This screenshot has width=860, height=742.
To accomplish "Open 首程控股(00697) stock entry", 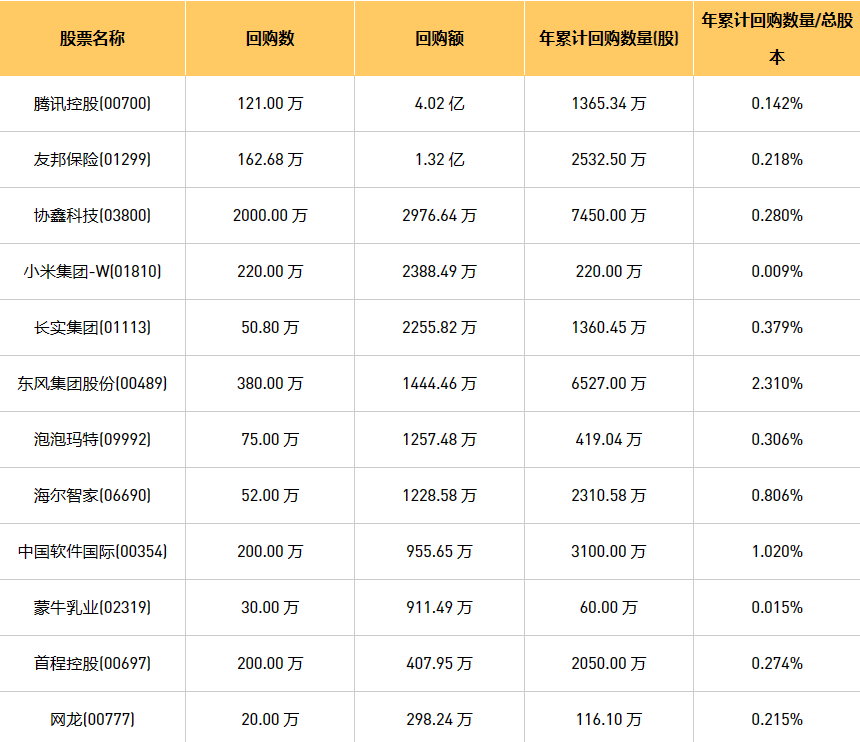I will (92, 663).
